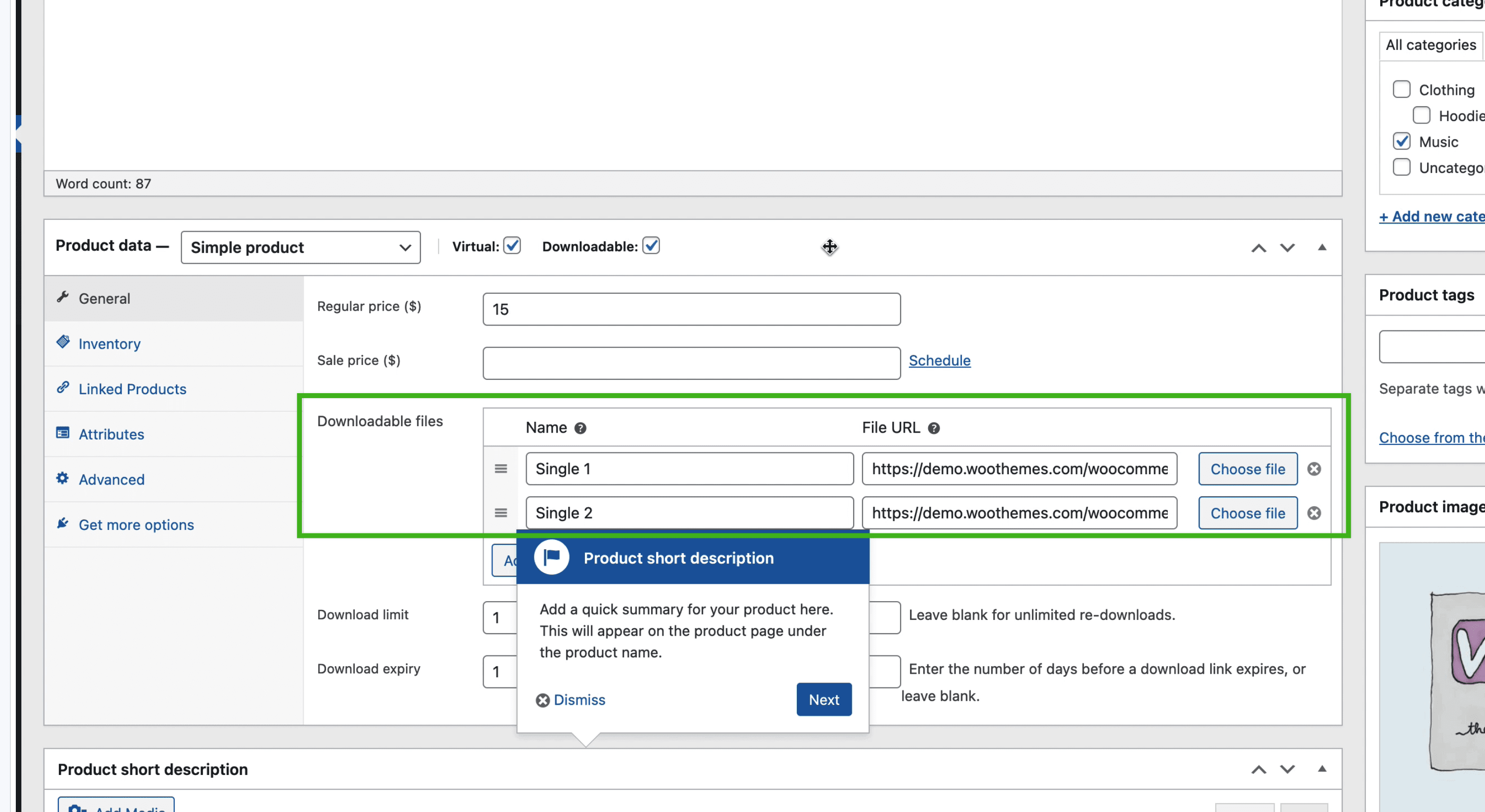The height and width of the screenshot is (812, 1485).
Task: Remove the Single 1 downloadable file
Action: click(1315, 469)
